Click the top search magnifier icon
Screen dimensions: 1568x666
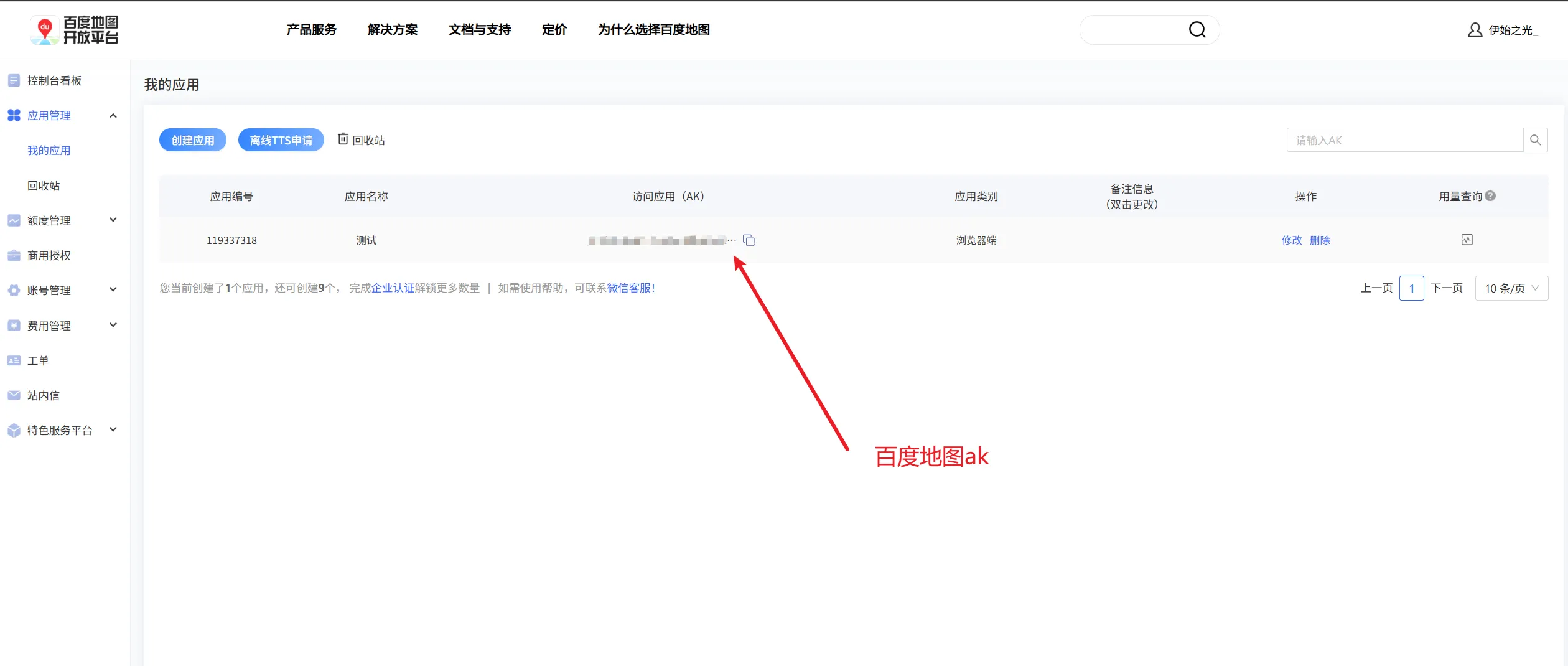pos(1197,30)
